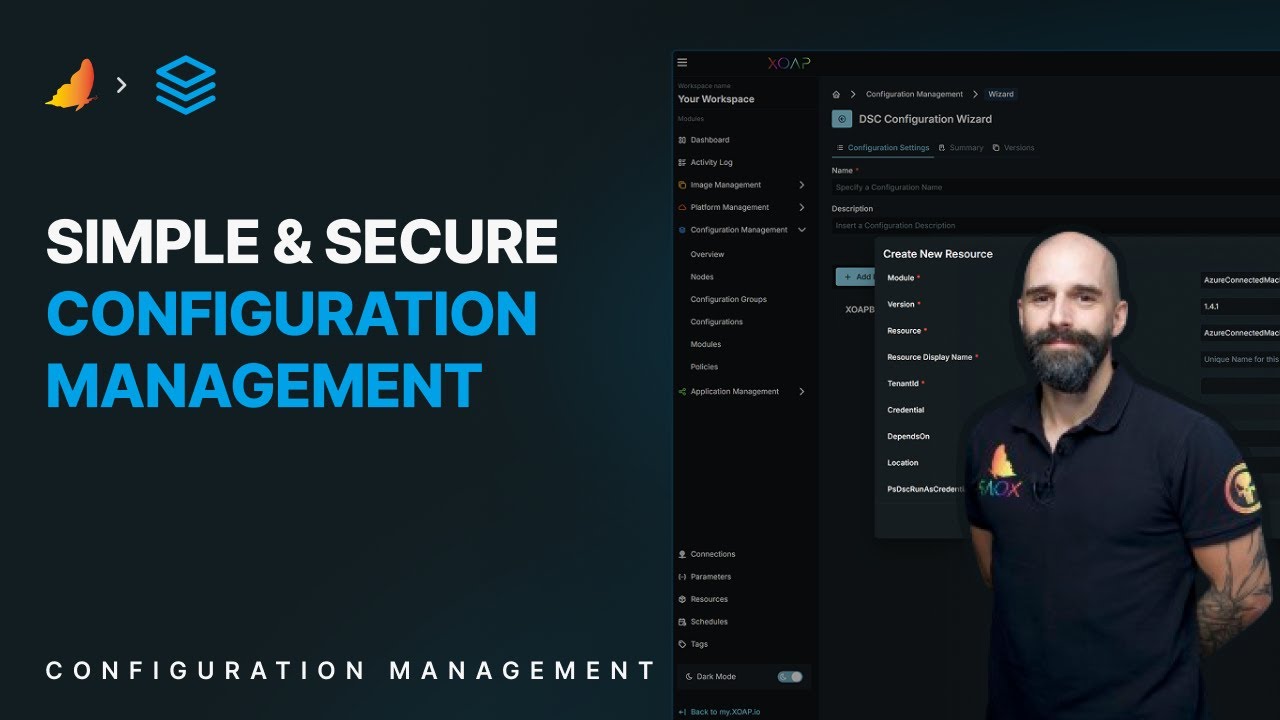Collapse the Configuration Management section

[x=802, y=230]
